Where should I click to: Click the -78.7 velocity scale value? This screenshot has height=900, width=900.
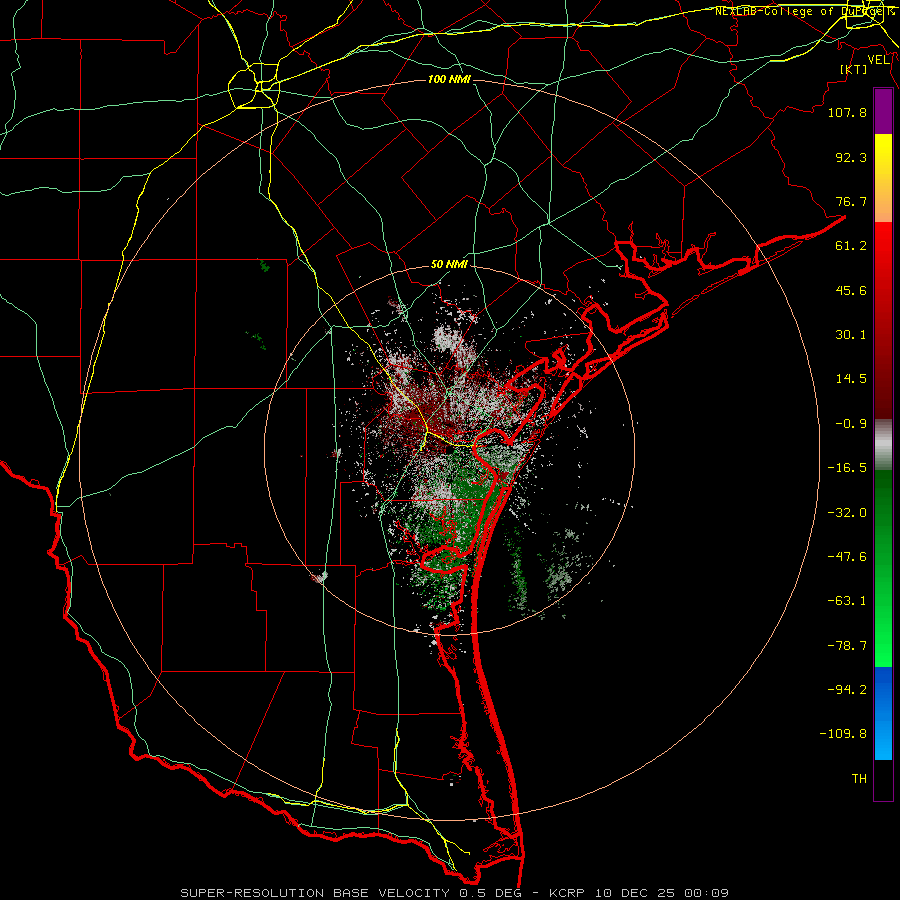[847, 646]
